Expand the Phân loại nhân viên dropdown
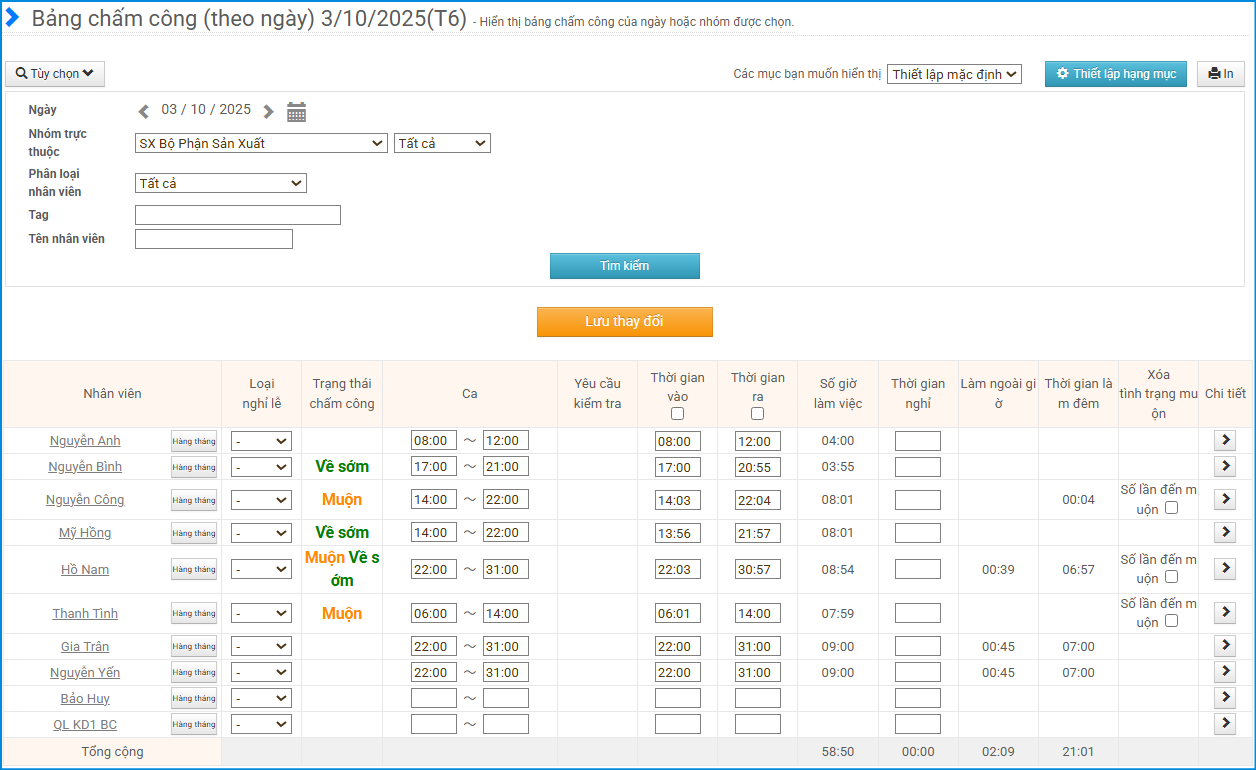Viewport: 1256px width, 770px height. (221, 183)
